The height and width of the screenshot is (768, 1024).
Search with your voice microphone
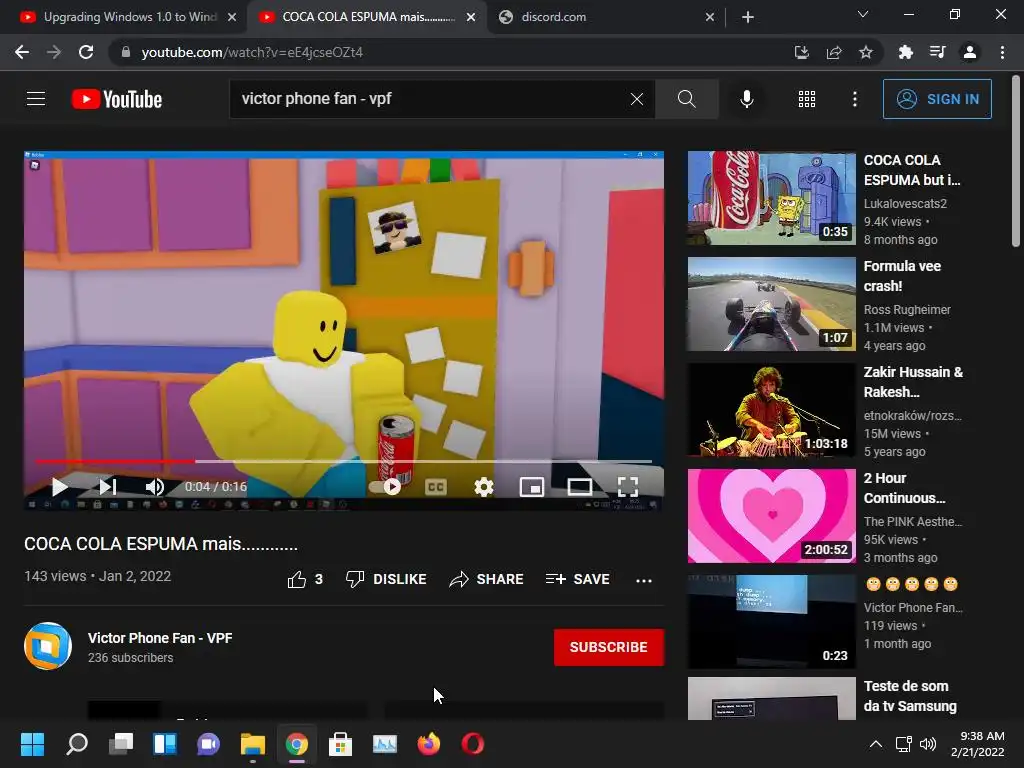[746, 99]
